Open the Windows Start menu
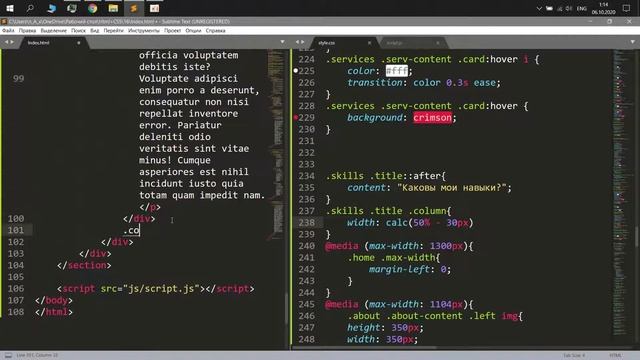The image size is (640, 360). point(10,8)
